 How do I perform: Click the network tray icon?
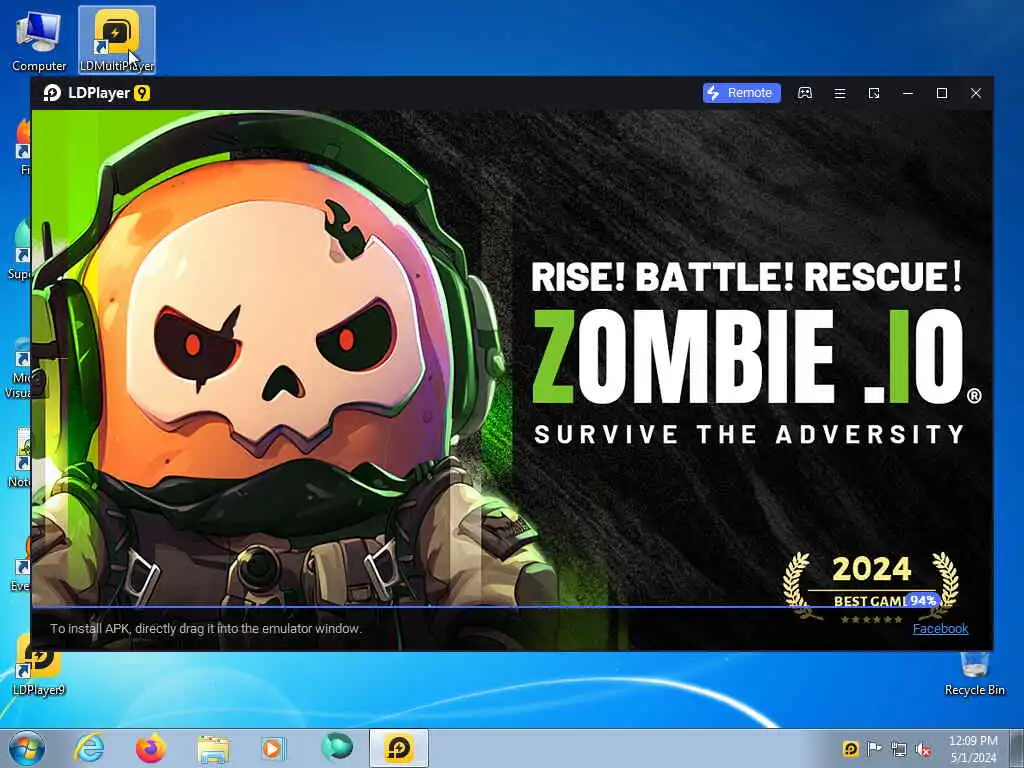(899, 749)
